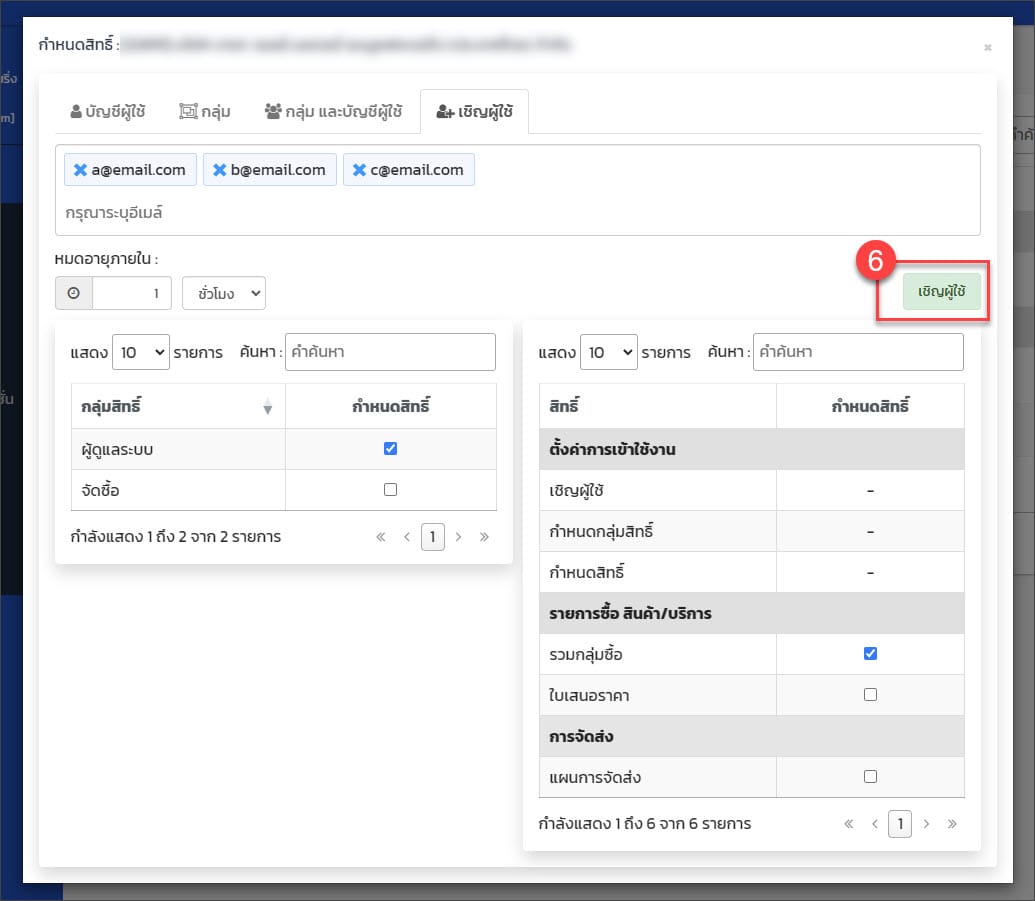Click the clock icon beside expiry field
1035x901 pixels.
73,293
